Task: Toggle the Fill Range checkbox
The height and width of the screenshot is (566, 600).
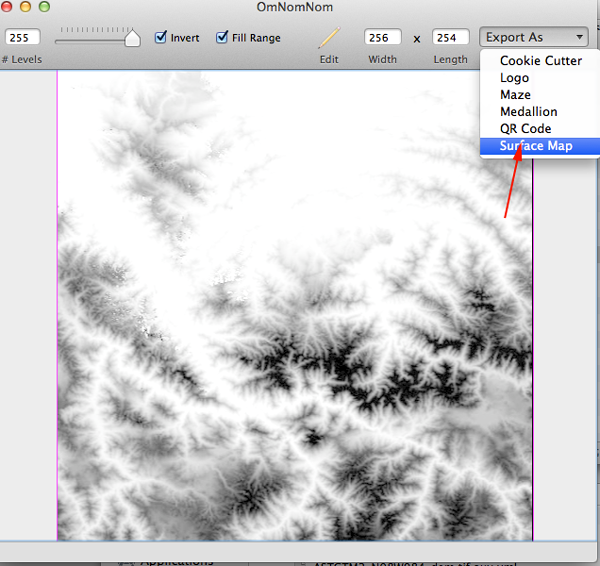Action: point(222,37)
